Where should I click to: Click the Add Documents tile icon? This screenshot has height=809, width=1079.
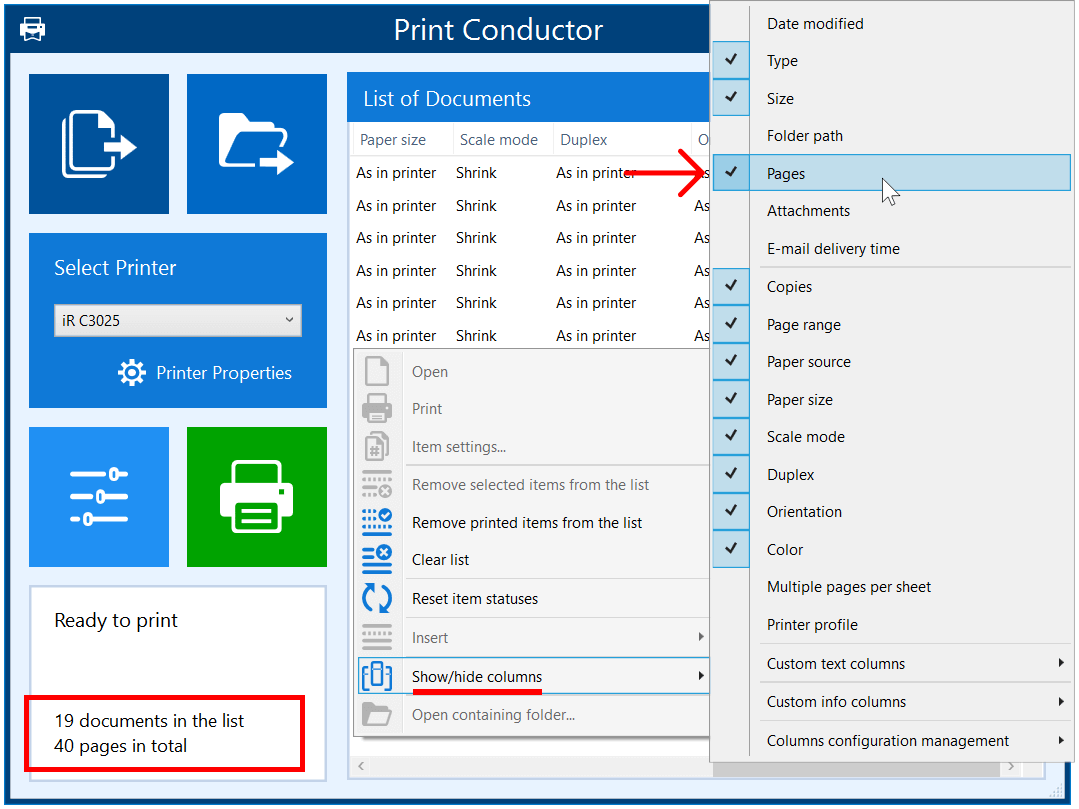[x=98, y=144]
